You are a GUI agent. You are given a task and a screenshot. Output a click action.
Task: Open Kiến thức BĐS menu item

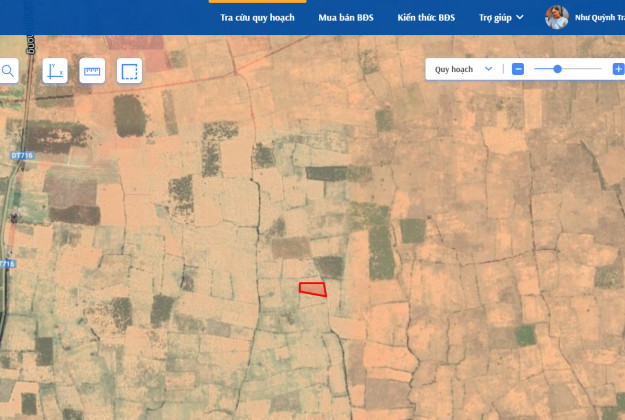pyautogui.click(x=425, y=17)
